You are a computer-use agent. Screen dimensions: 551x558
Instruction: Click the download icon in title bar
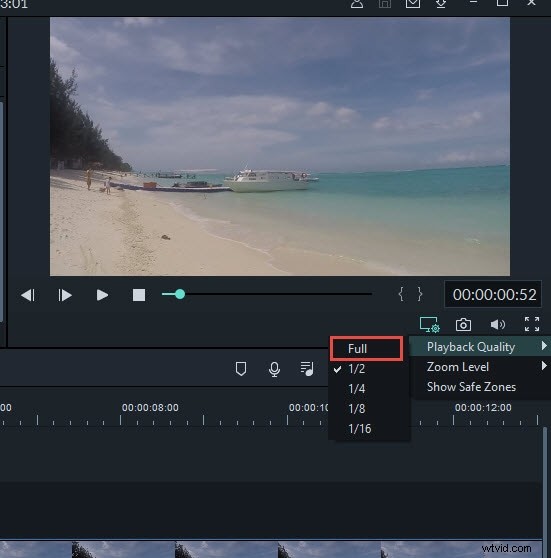[x=441, y=4]
